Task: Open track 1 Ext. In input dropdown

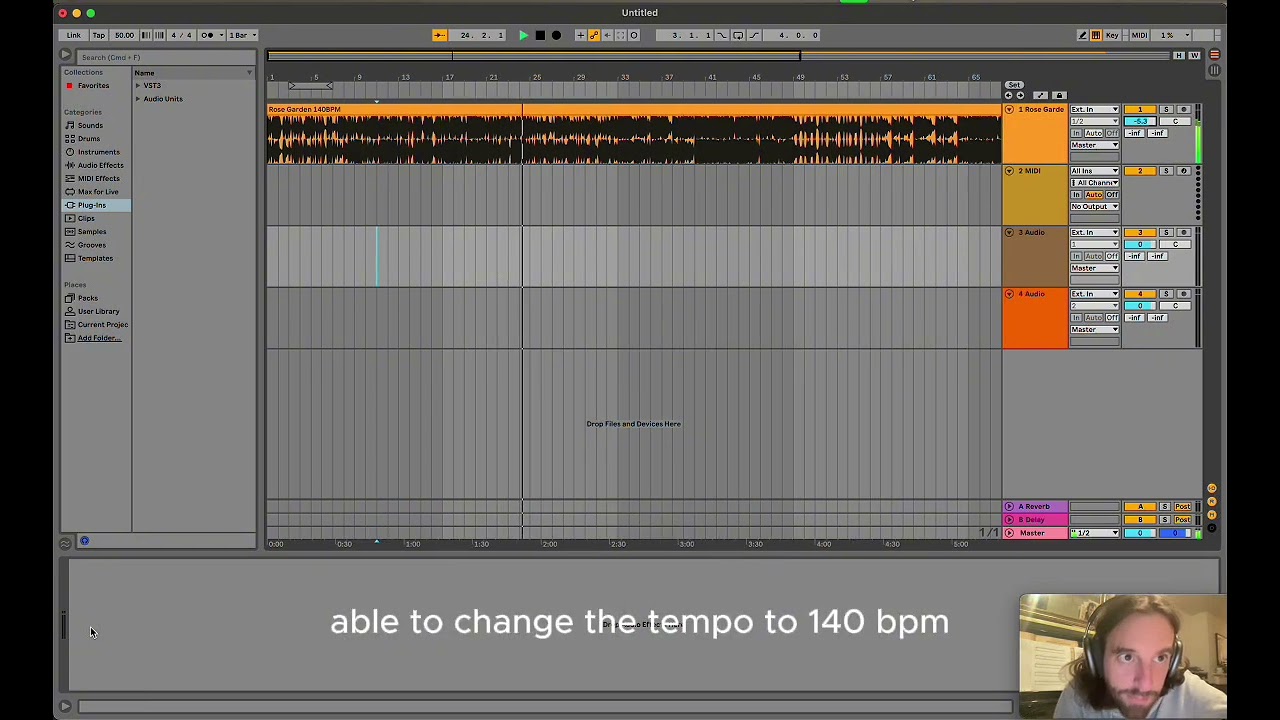Action: coord(1094,109)
